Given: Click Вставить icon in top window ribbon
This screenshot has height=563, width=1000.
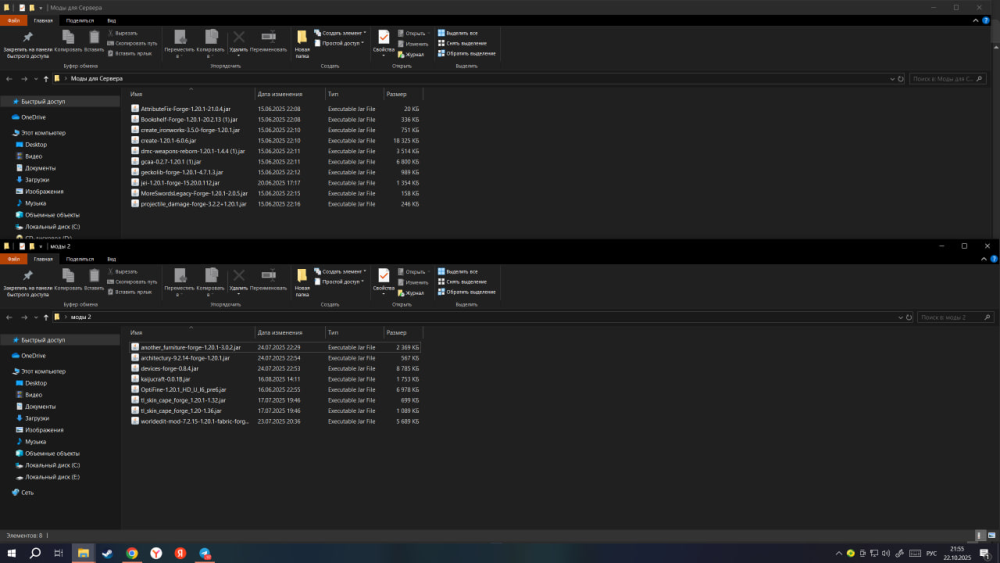Looking at the screenshot, I should tap(94, 41).
